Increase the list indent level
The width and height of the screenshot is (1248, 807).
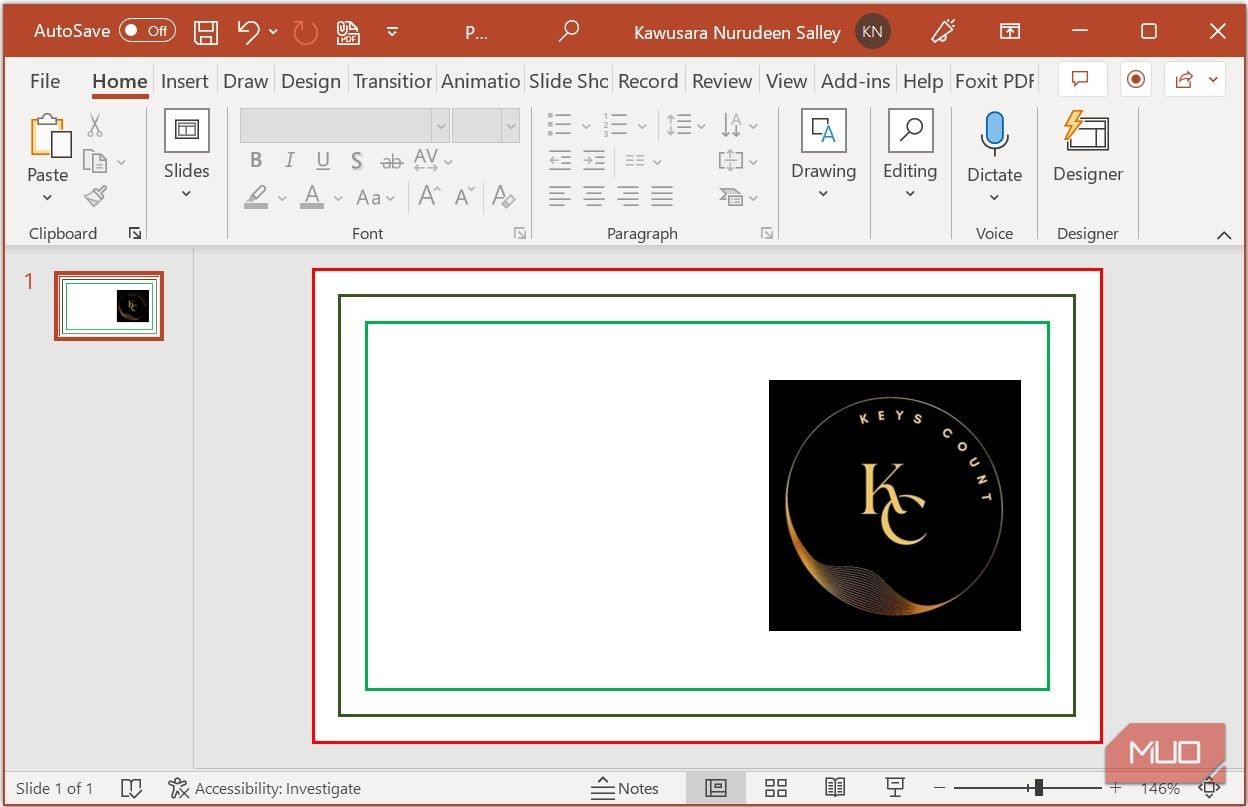594,161
